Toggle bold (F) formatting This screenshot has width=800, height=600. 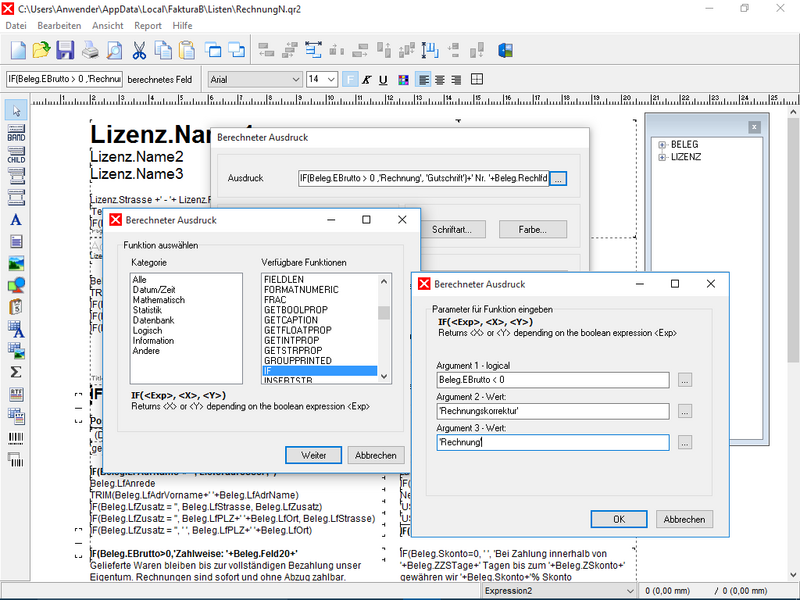(350, 80)
